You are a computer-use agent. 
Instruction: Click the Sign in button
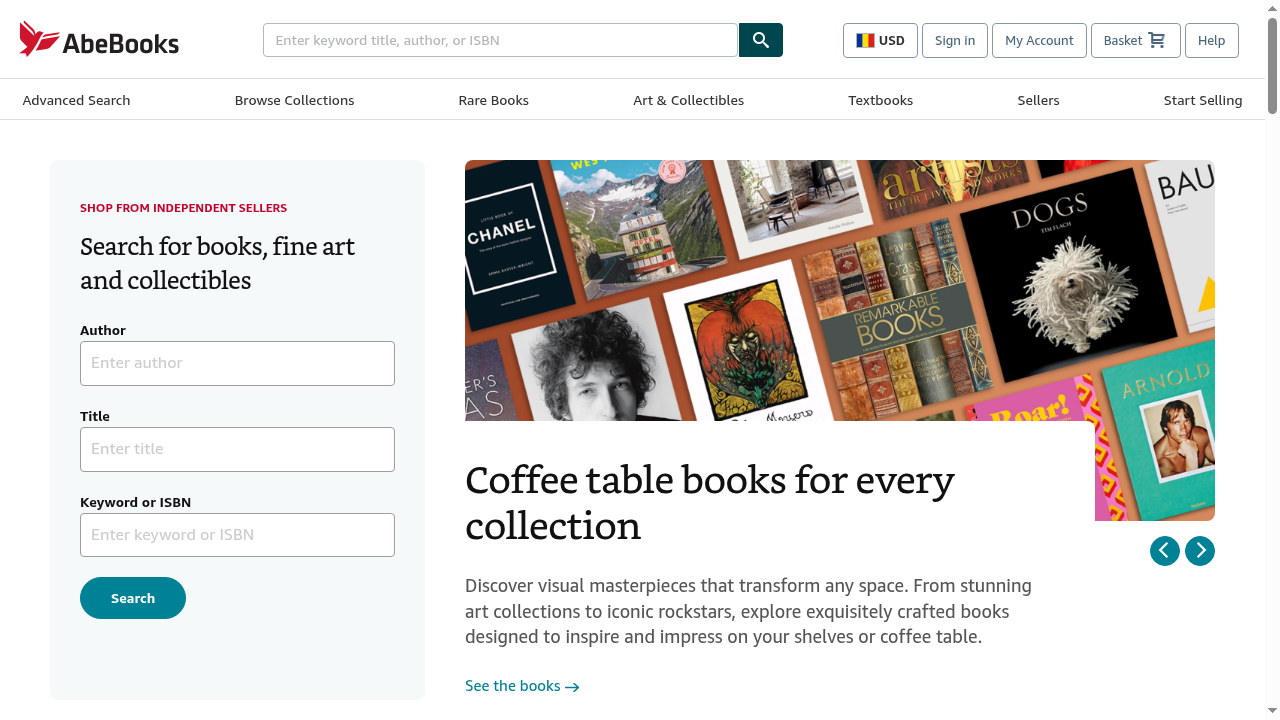(954, 40)
